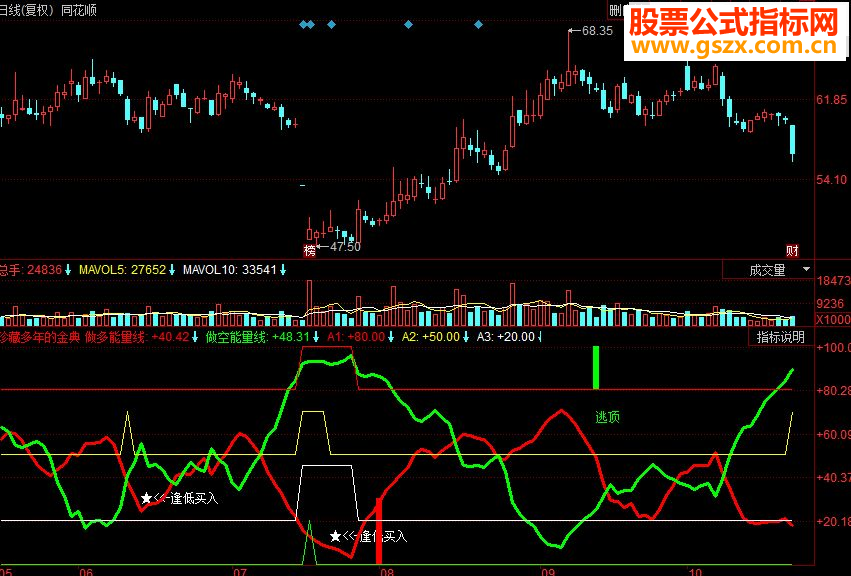
Task: Click the 同花顺 label at top
Action: pyautogui.click(x=79, y=10)
